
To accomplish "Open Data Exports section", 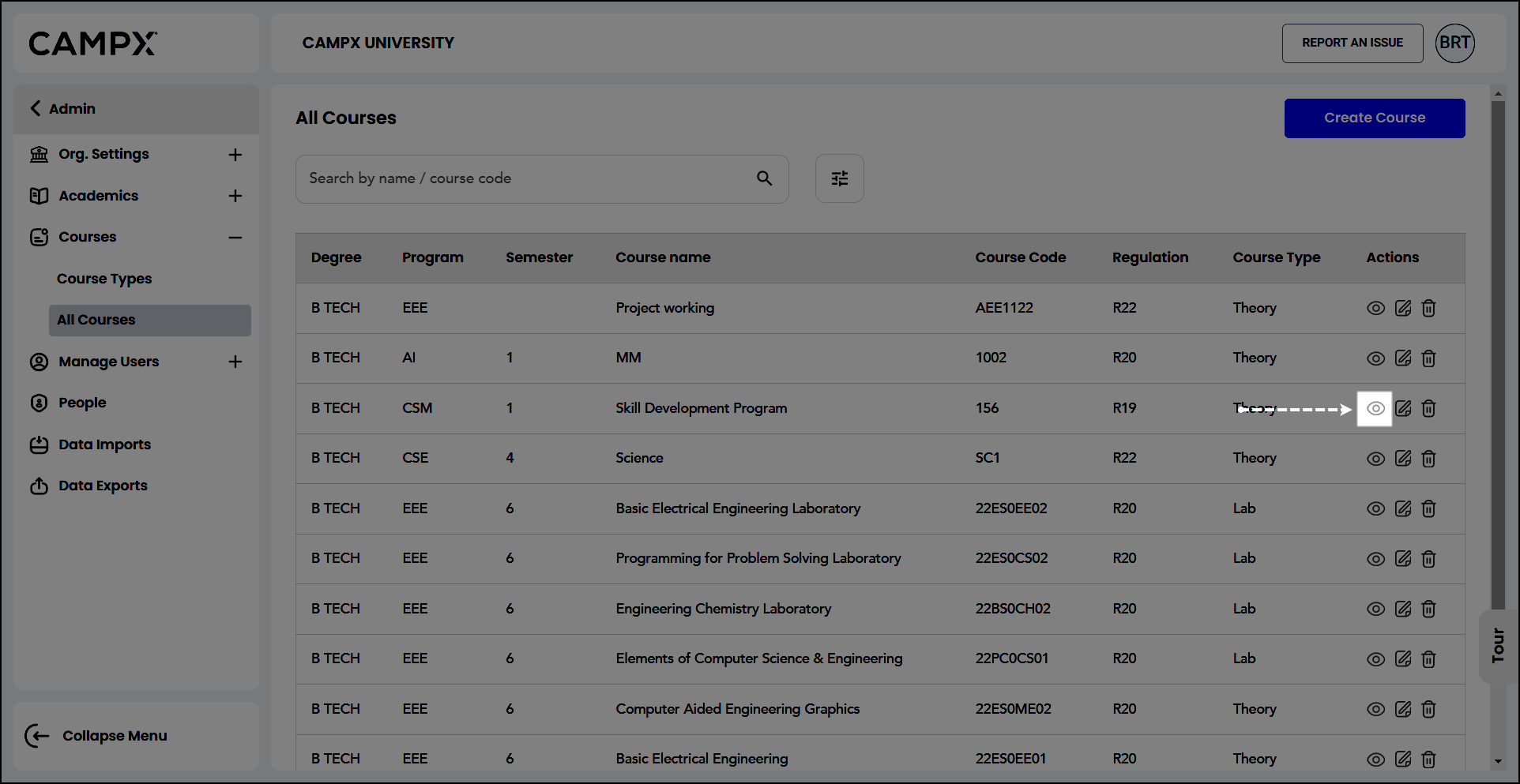I will click(103, 486).
